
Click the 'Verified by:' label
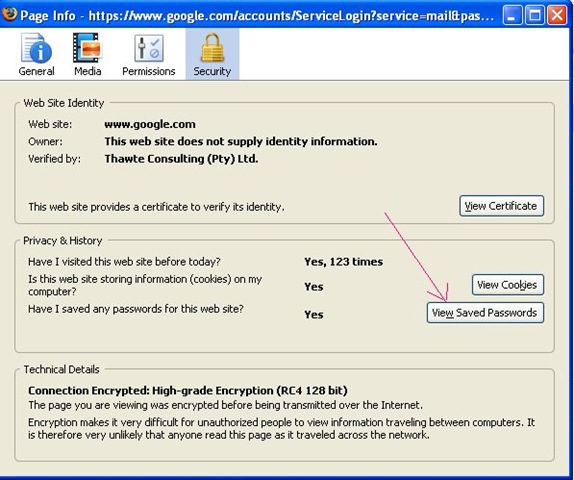pyautogui.click(x=54, y=159)
